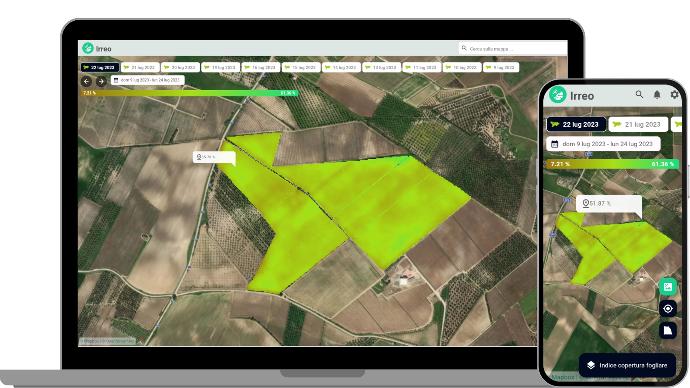
Task: Select the second date tab on the laptop
Action: coord(140,67)
